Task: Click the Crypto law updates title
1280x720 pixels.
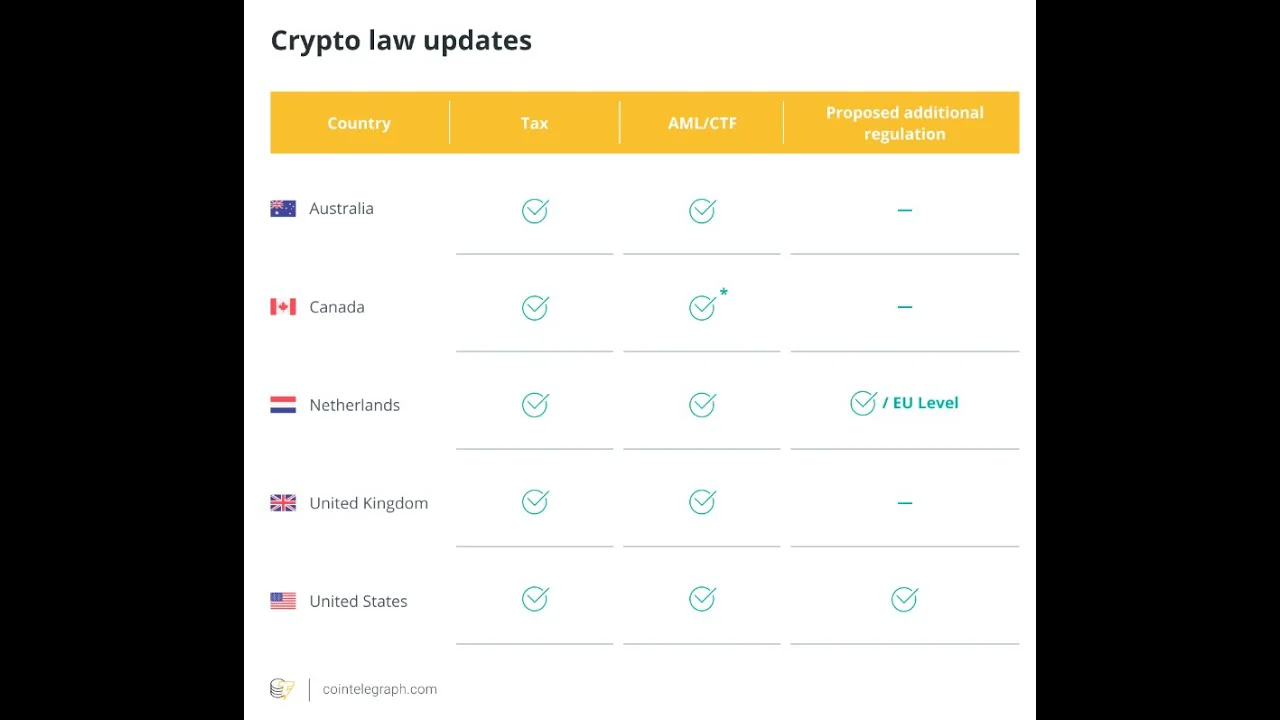Action: click(x=401, y=41)
